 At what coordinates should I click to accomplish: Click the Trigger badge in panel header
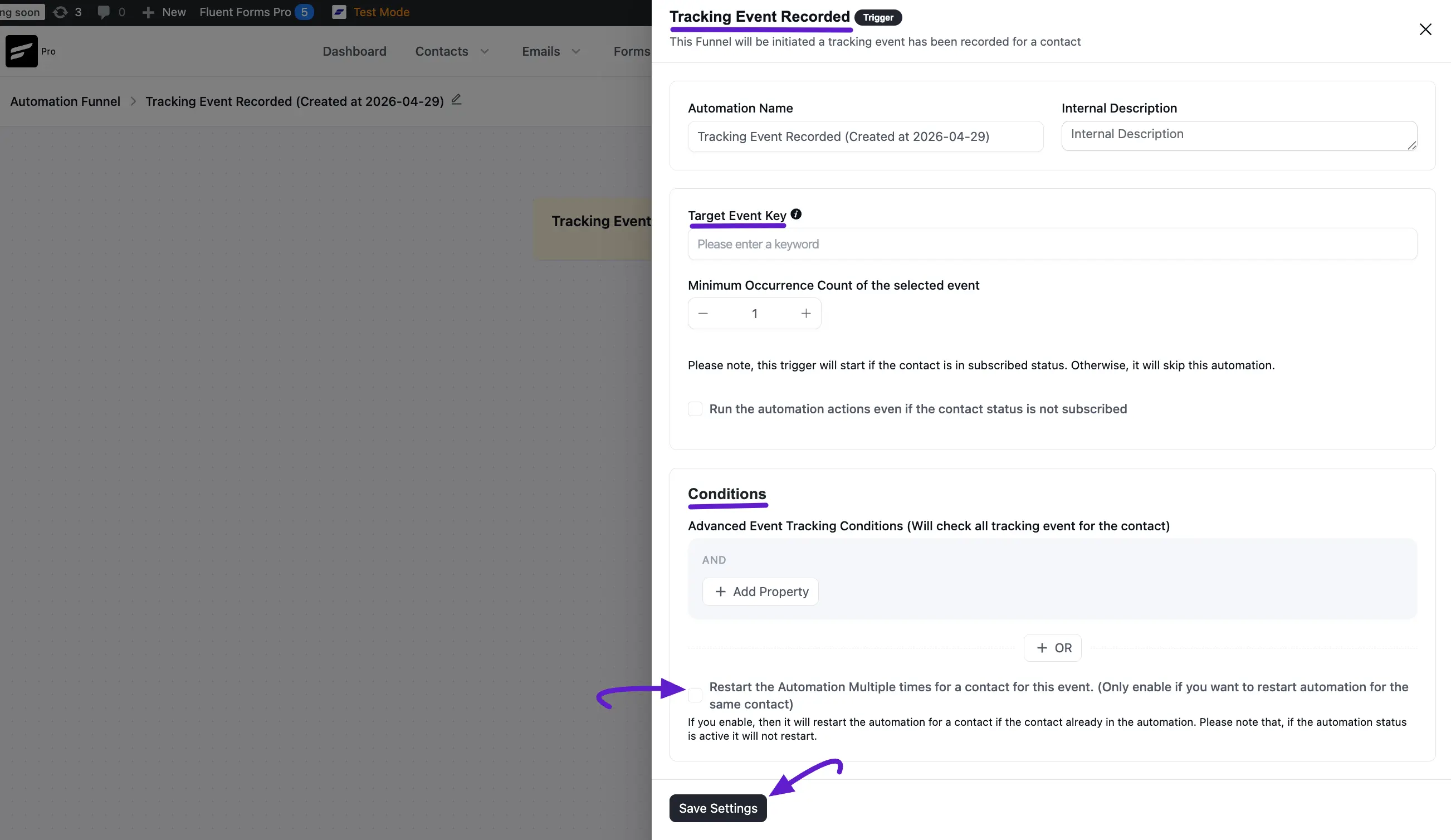click(878, 17)
